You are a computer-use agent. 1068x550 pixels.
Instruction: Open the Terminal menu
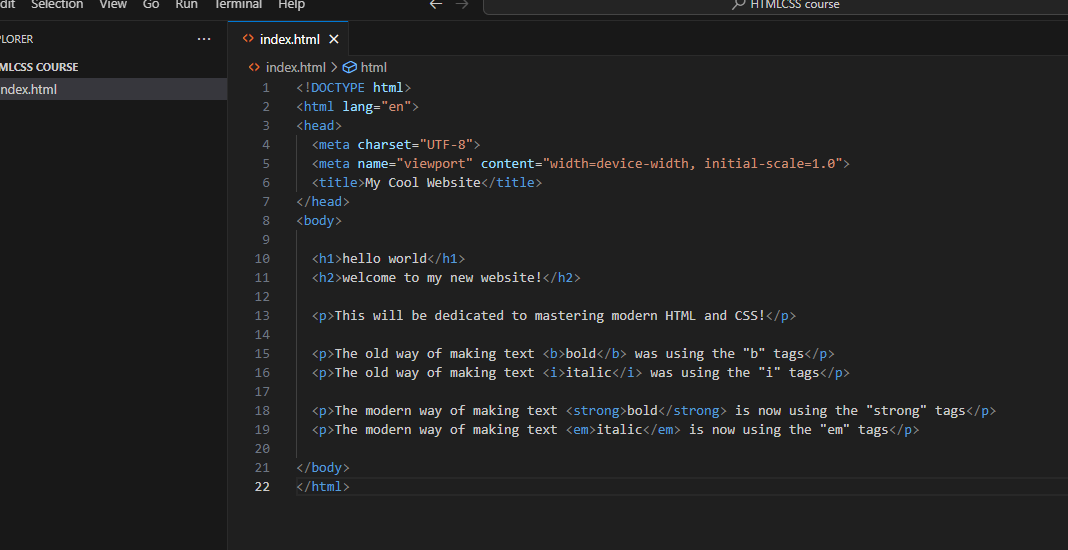coord(238,5)
